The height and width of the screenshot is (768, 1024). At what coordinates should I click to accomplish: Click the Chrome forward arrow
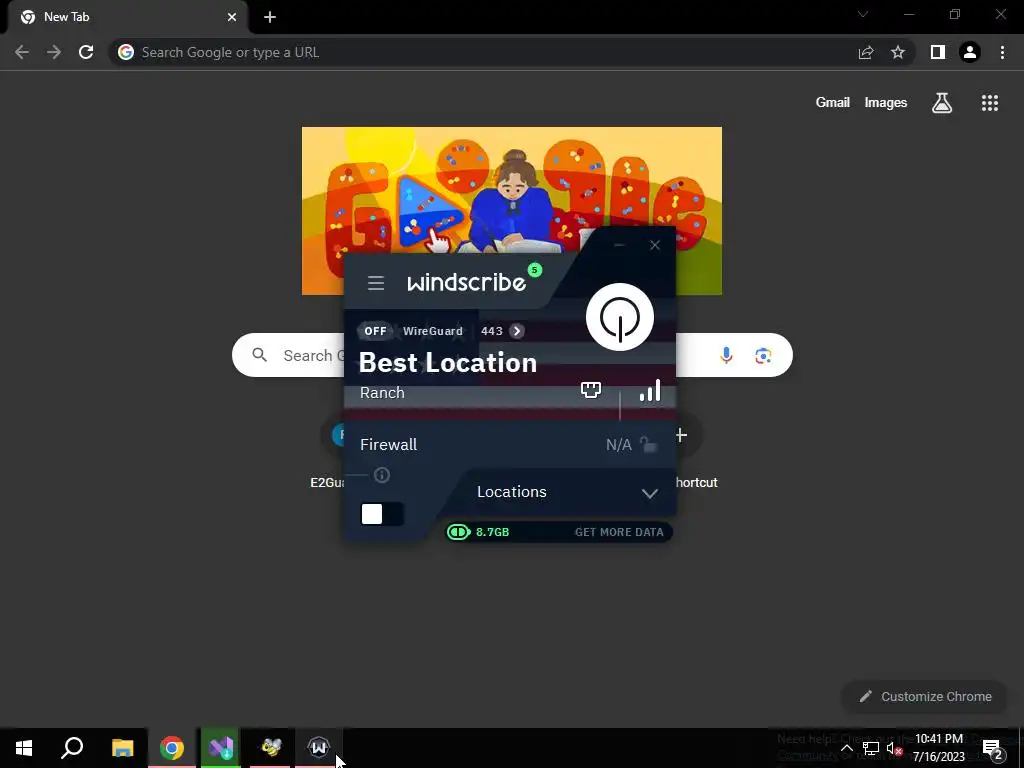pos(54,52)
